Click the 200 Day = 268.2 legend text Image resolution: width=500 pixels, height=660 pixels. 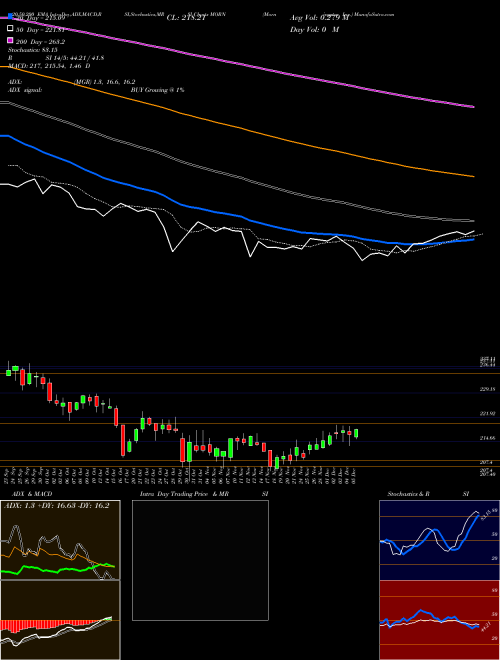40,42
